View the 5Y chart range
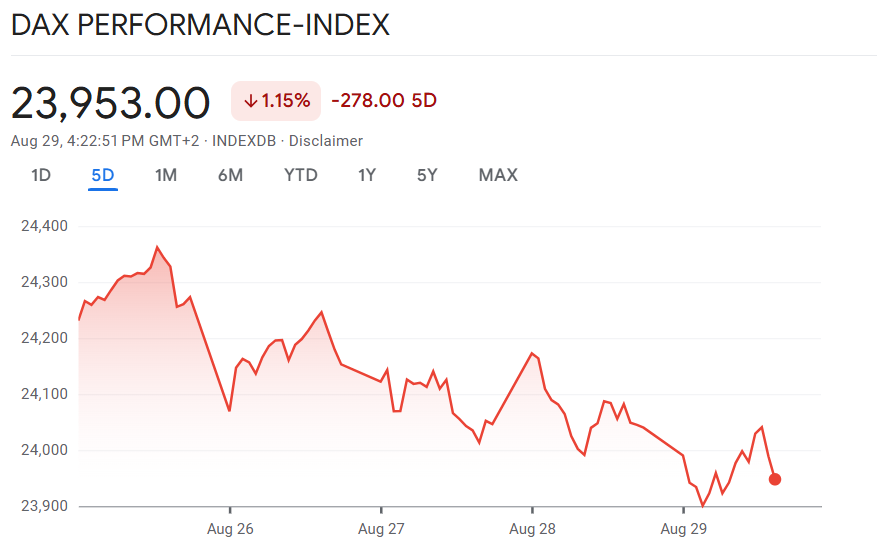Image resolution: width=877 pixels, height=548 pixels. pyautogui.click(x=427, y=175)
